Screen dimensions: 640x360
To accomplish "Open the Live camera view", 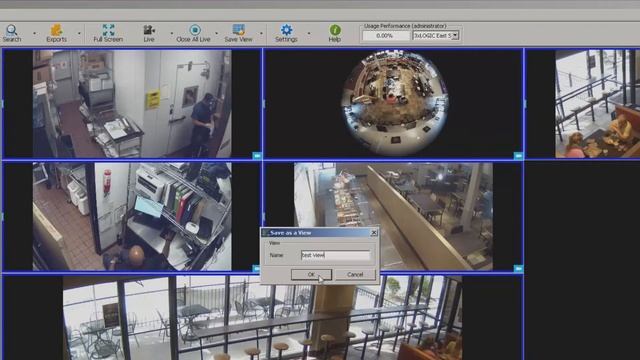I will [x=149, y=33].
